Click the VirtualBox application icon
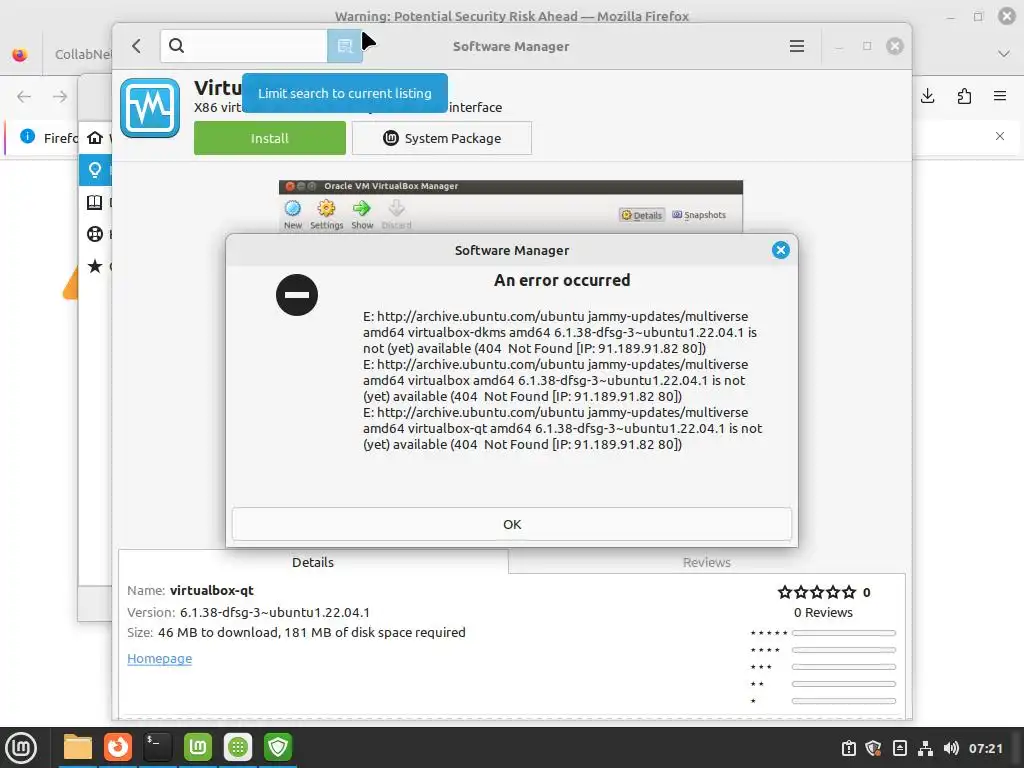The height and width of the screenshot is (768, 1024). [x=150, y=108]
